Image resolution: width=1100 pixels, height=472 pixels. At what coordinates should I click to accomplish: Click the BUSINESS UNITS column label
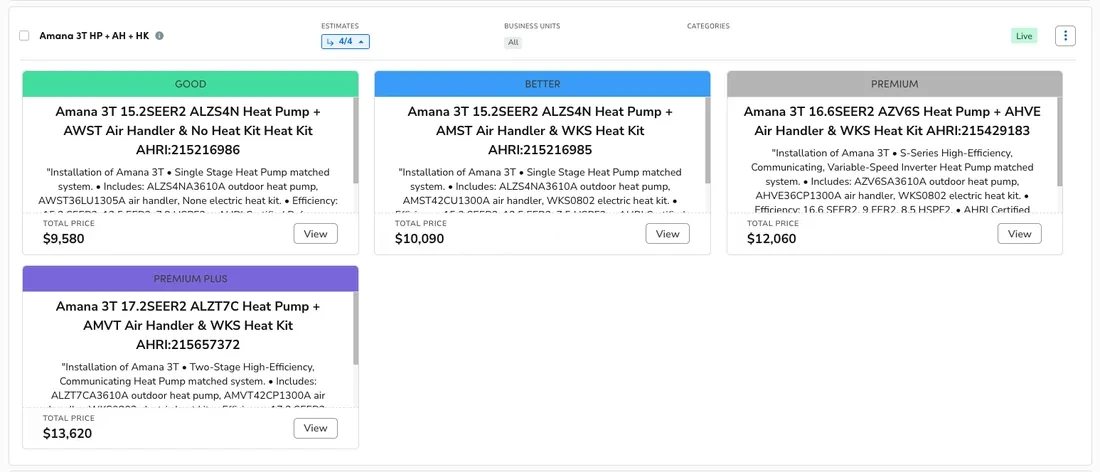point(532,26)
